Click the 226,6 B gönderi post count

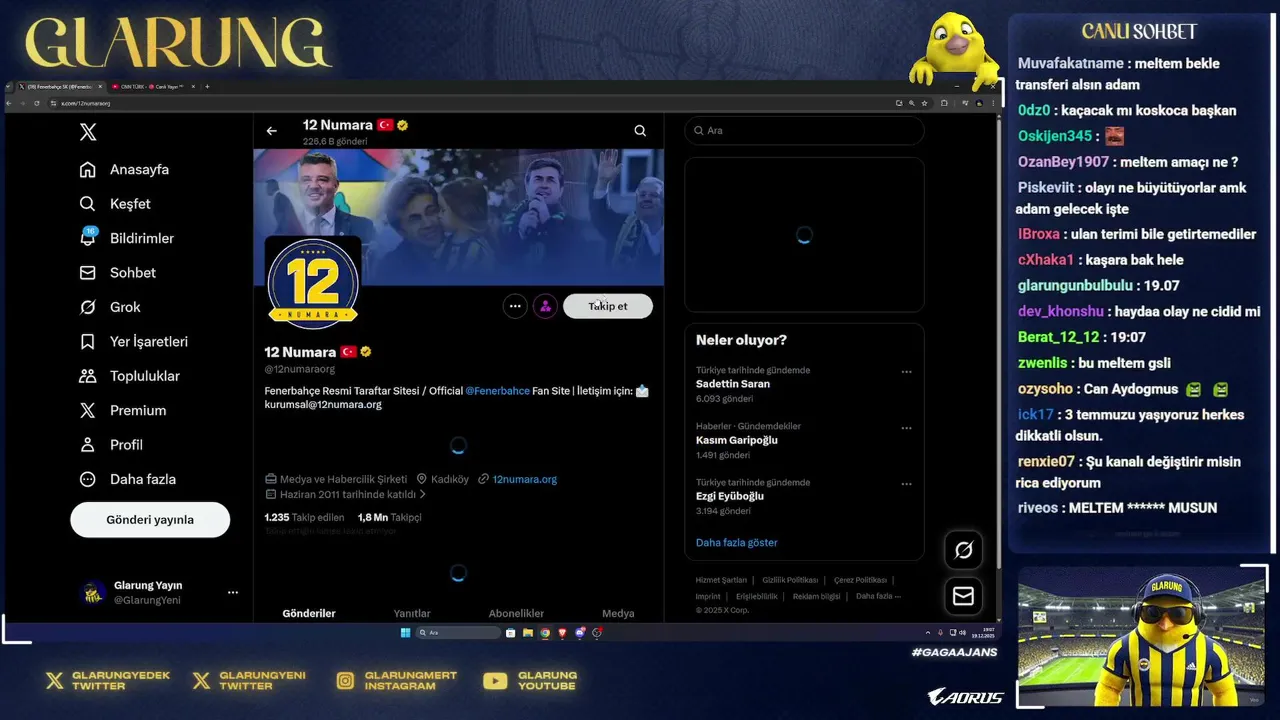[x=335, y=142]
